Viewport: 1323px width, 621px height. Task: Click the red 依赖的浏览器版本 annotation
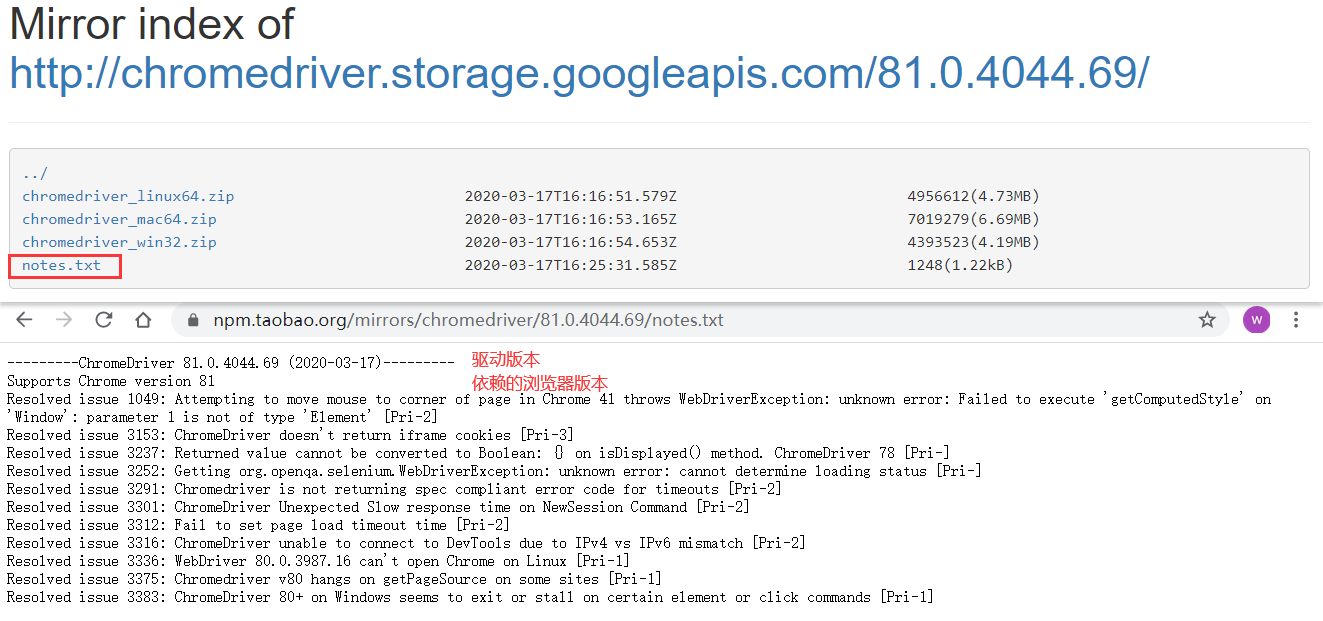(x=540, y=383)
